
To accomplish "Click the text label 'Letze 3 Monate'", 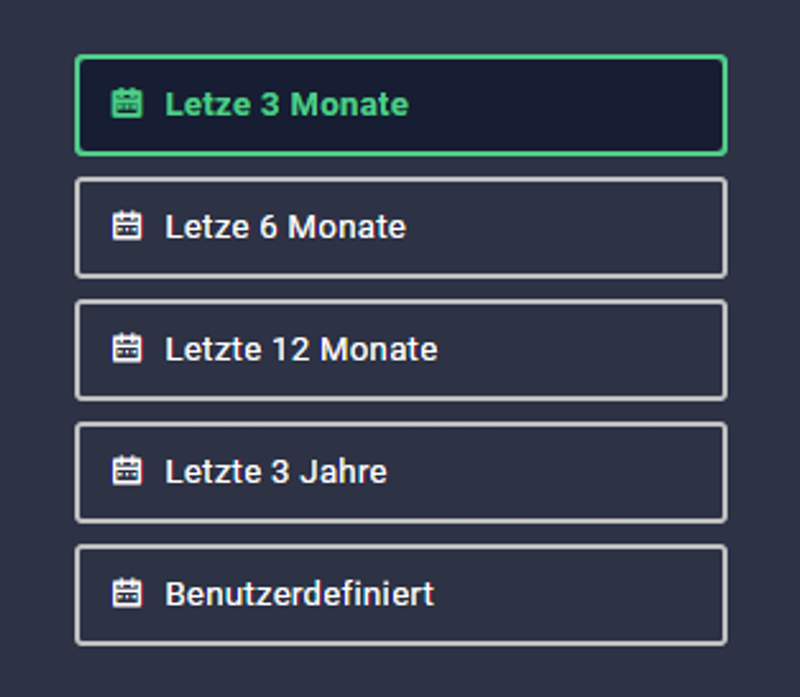I will point(287,105).
